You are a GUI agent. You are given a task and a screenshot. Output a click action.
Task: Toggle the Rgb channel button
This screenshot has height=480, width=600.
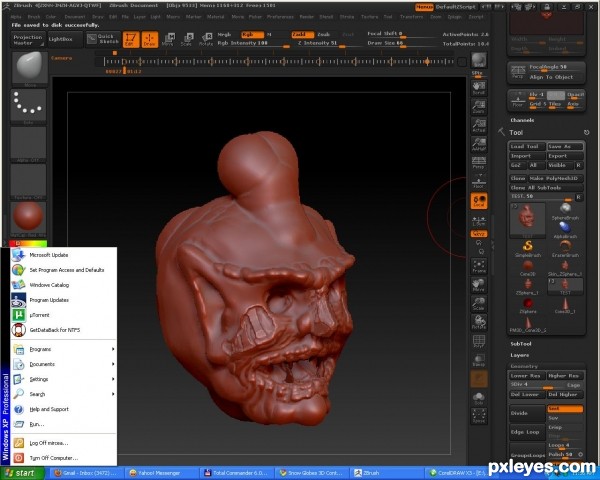(252, 34)
